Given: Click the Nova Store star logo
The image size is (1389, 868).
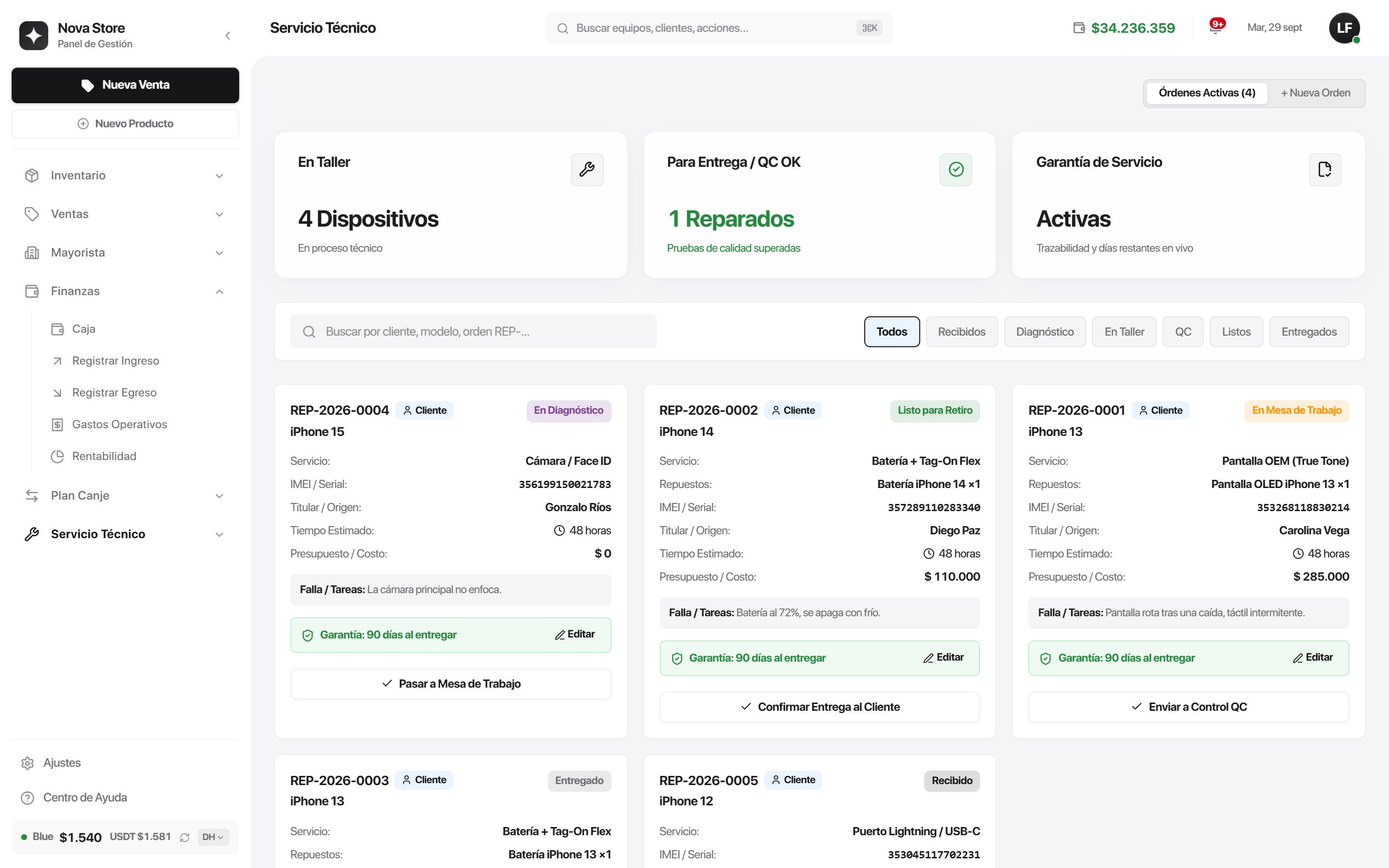Looking at the screenshot, I should [34, 36].
